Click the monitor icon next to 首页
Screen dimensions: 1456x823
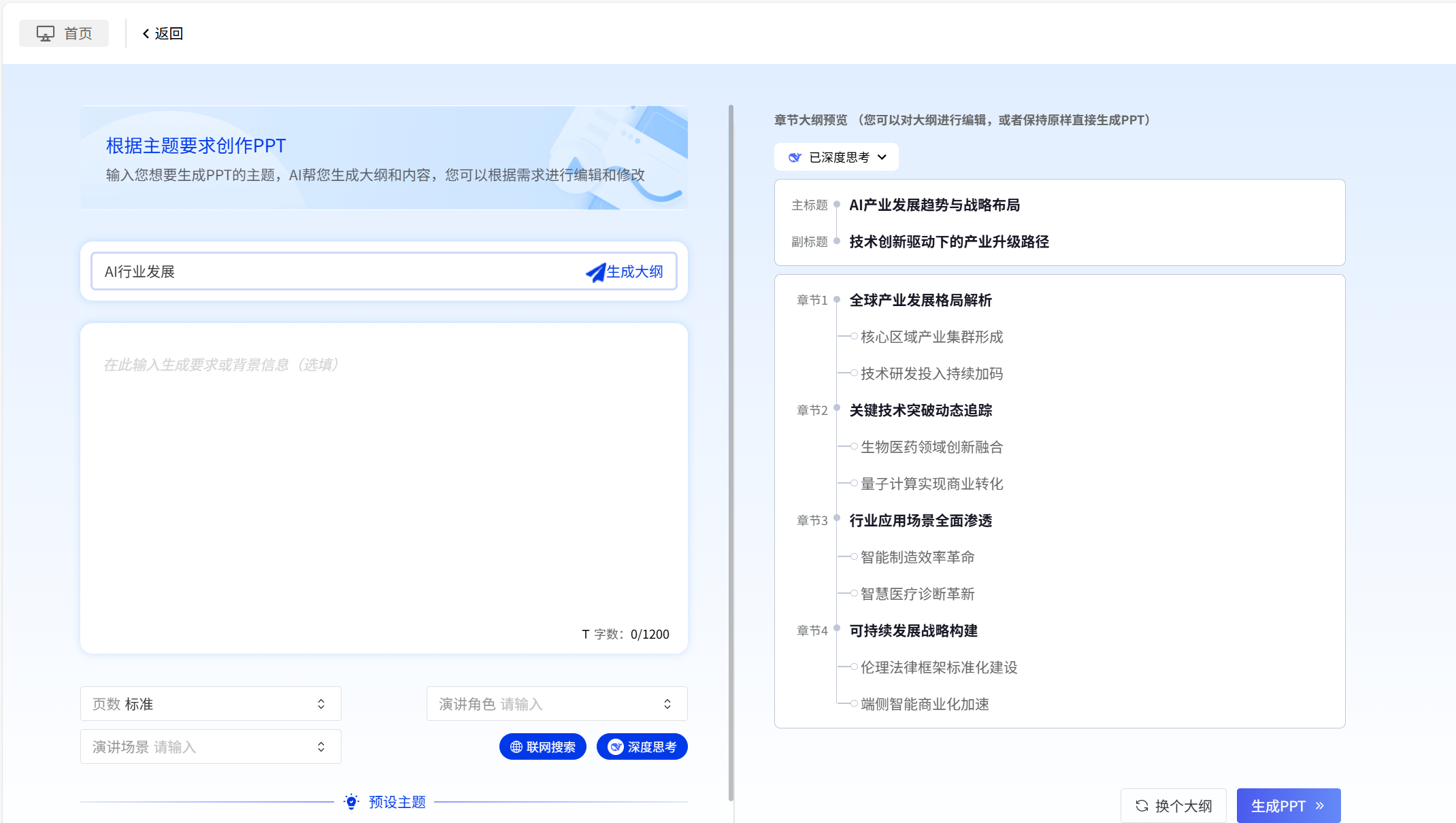[44, 33]
